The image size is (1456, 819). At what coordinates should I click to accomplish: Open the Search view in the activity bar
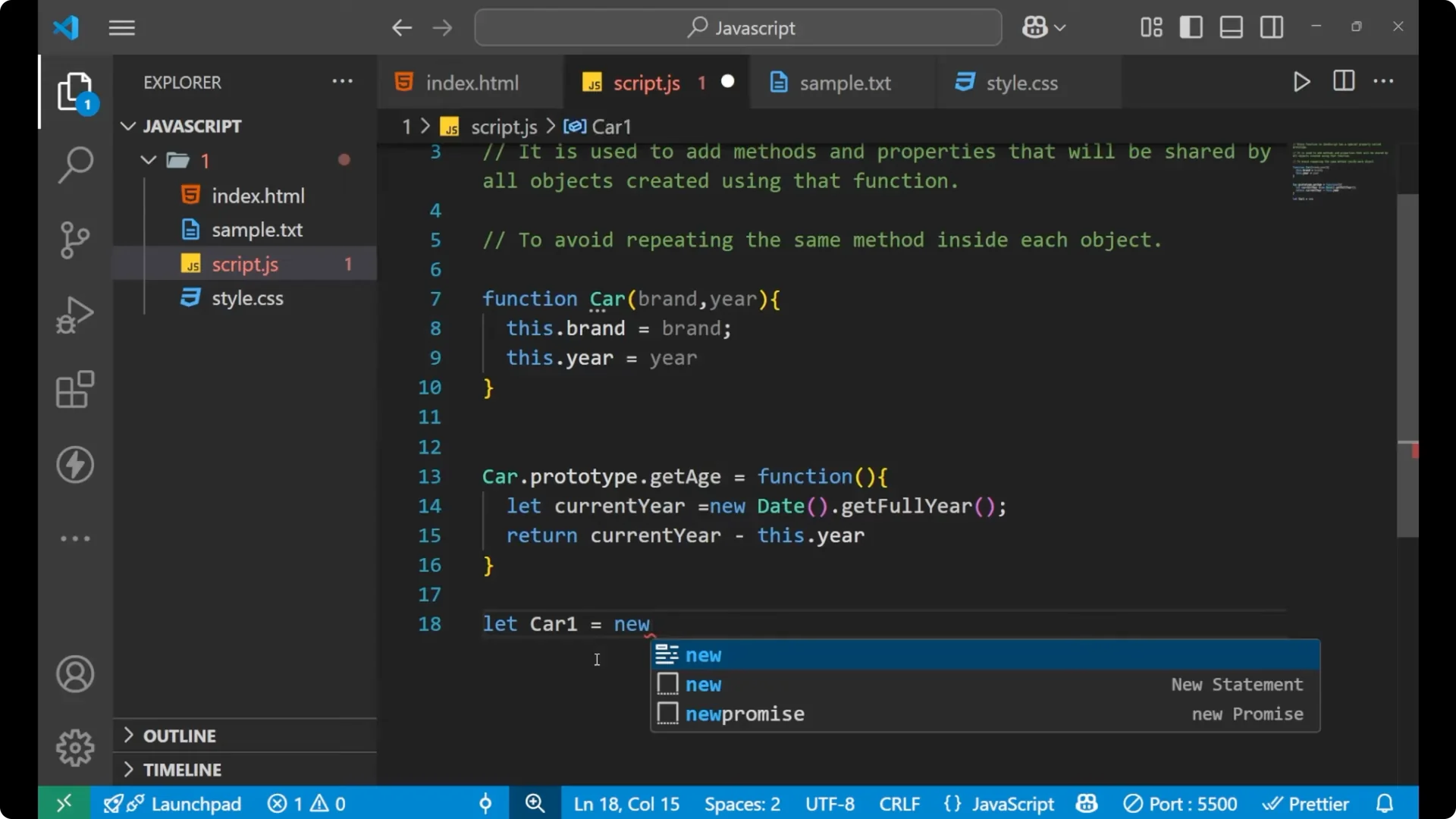(74, 164)
